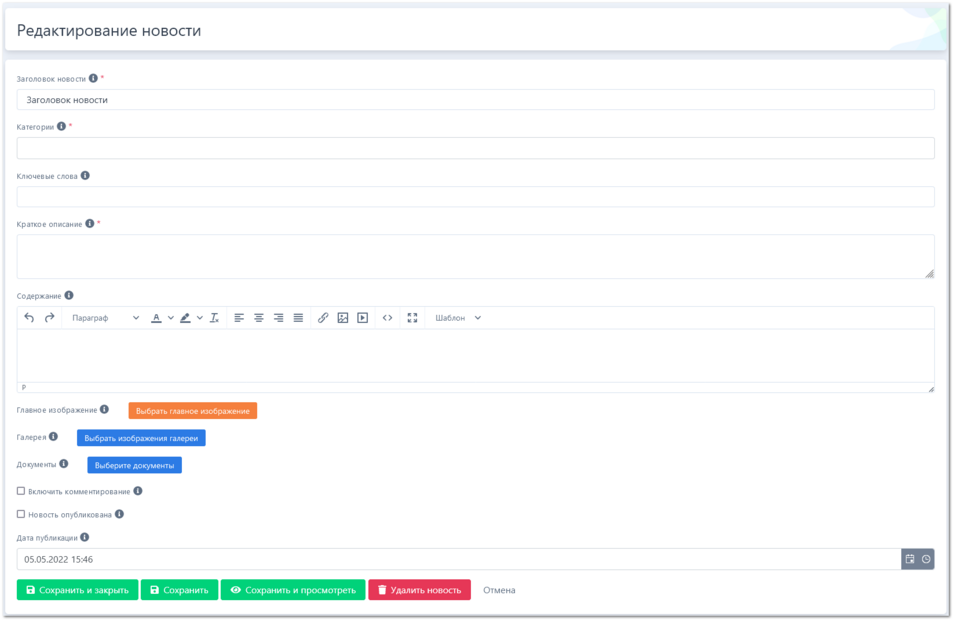The width and height of the screenshot is (954, 621).
Task: Open the "Шаблон" template dropdown
Action: [458, 318]
